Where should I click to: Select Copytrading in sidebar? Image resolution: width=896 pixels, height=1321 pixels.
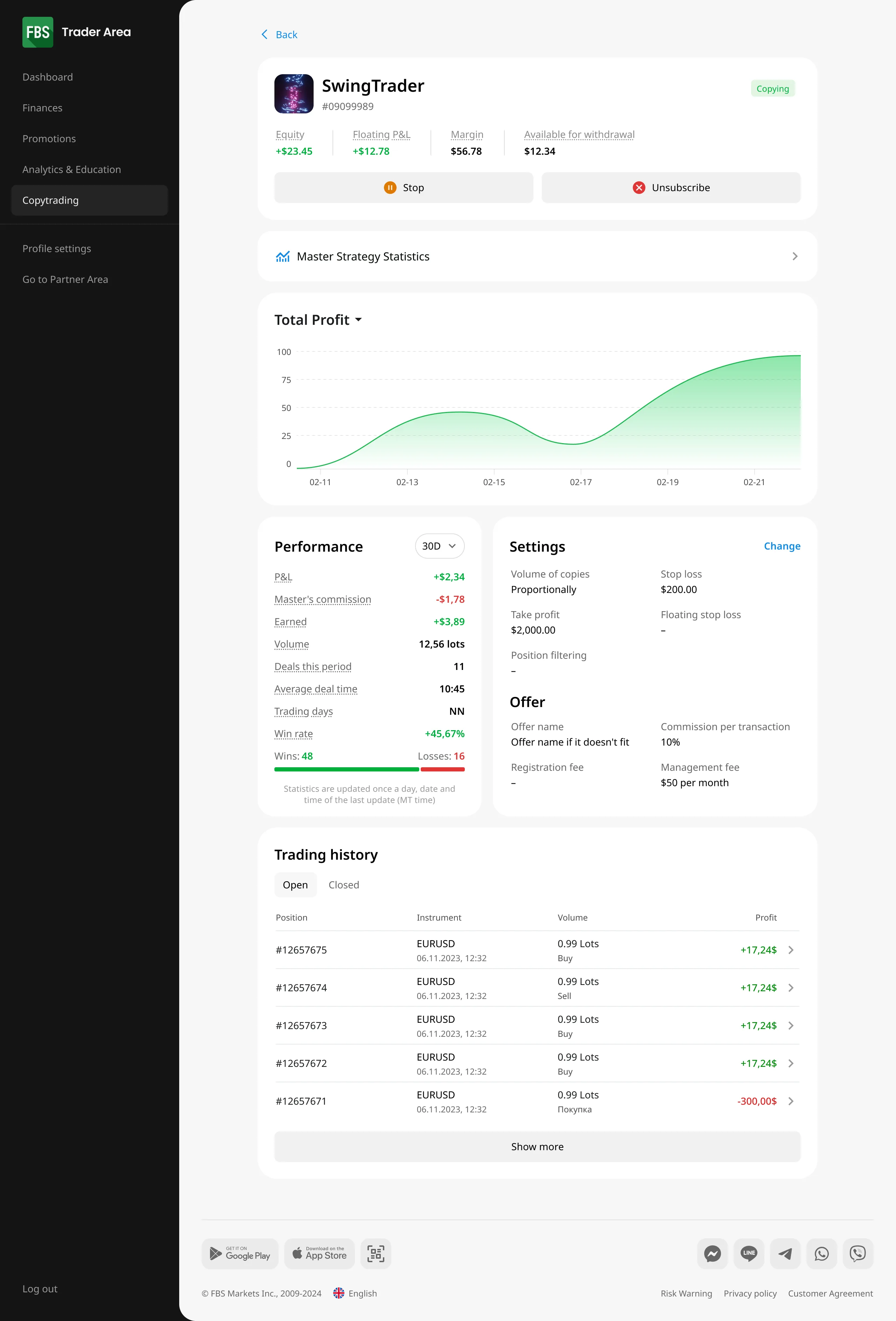(89, 200)
